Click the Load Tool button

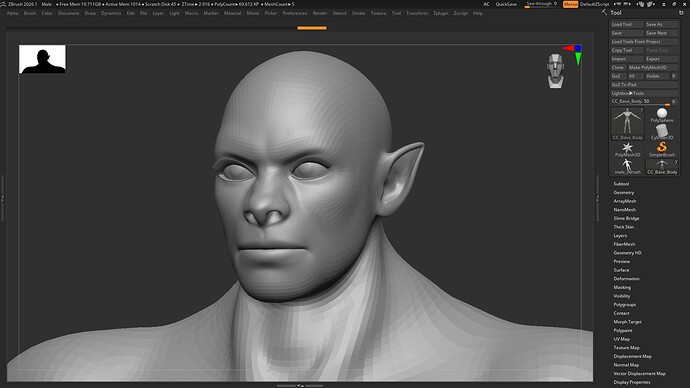click(627, 24)
